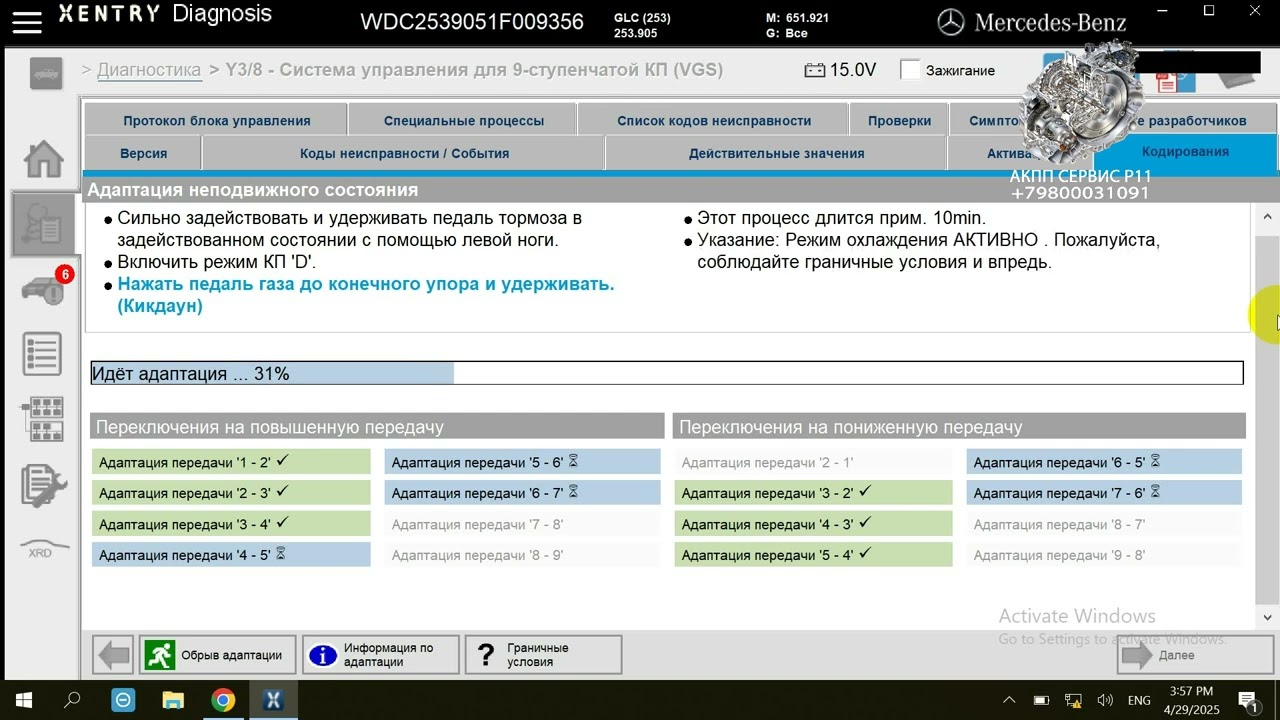This screenshot has width=1280, height=720.
Task: Select 'Адаптация передачи 3 - 2' item
Action: tap(813, 493)
